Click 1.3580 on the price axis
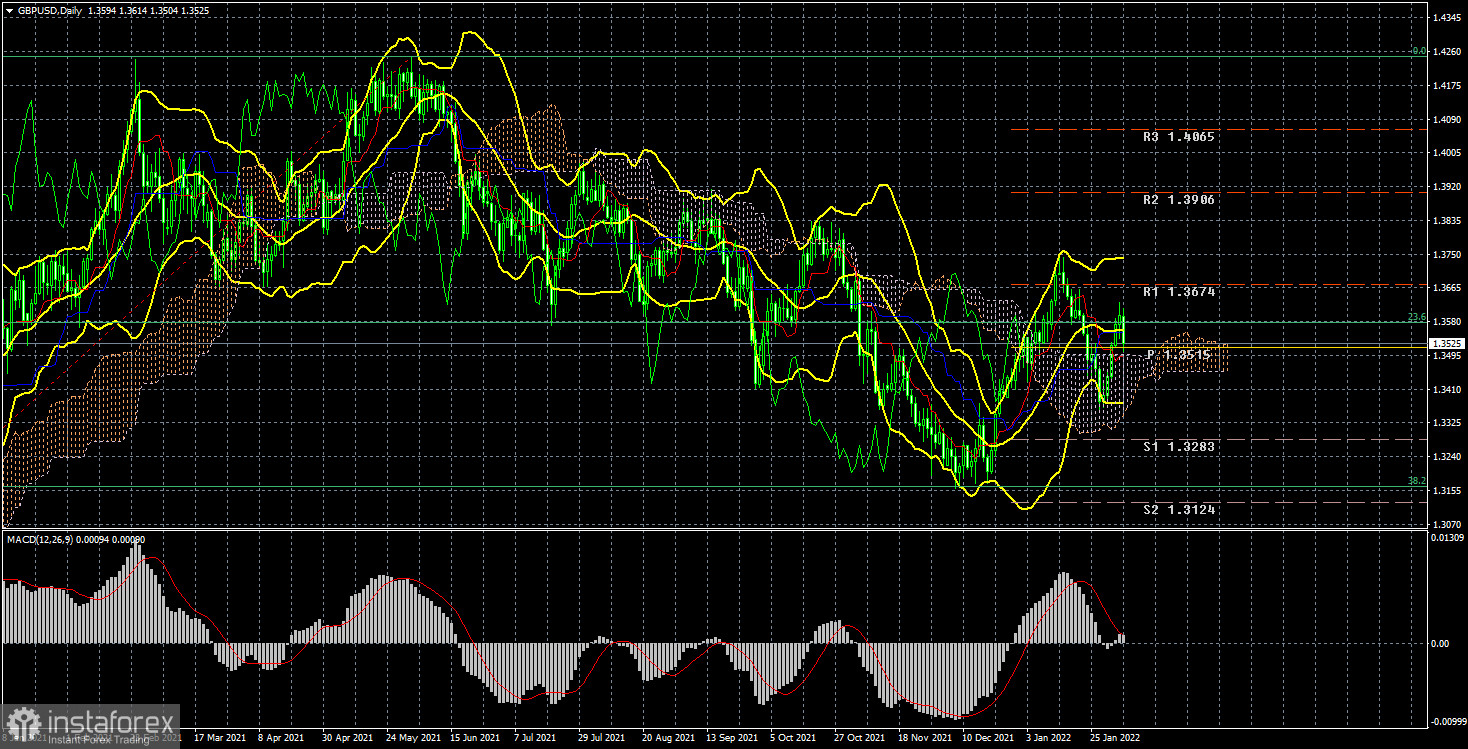This screenshot has width=1468, height=749. pyautogui.click(x=1446, y=322)
